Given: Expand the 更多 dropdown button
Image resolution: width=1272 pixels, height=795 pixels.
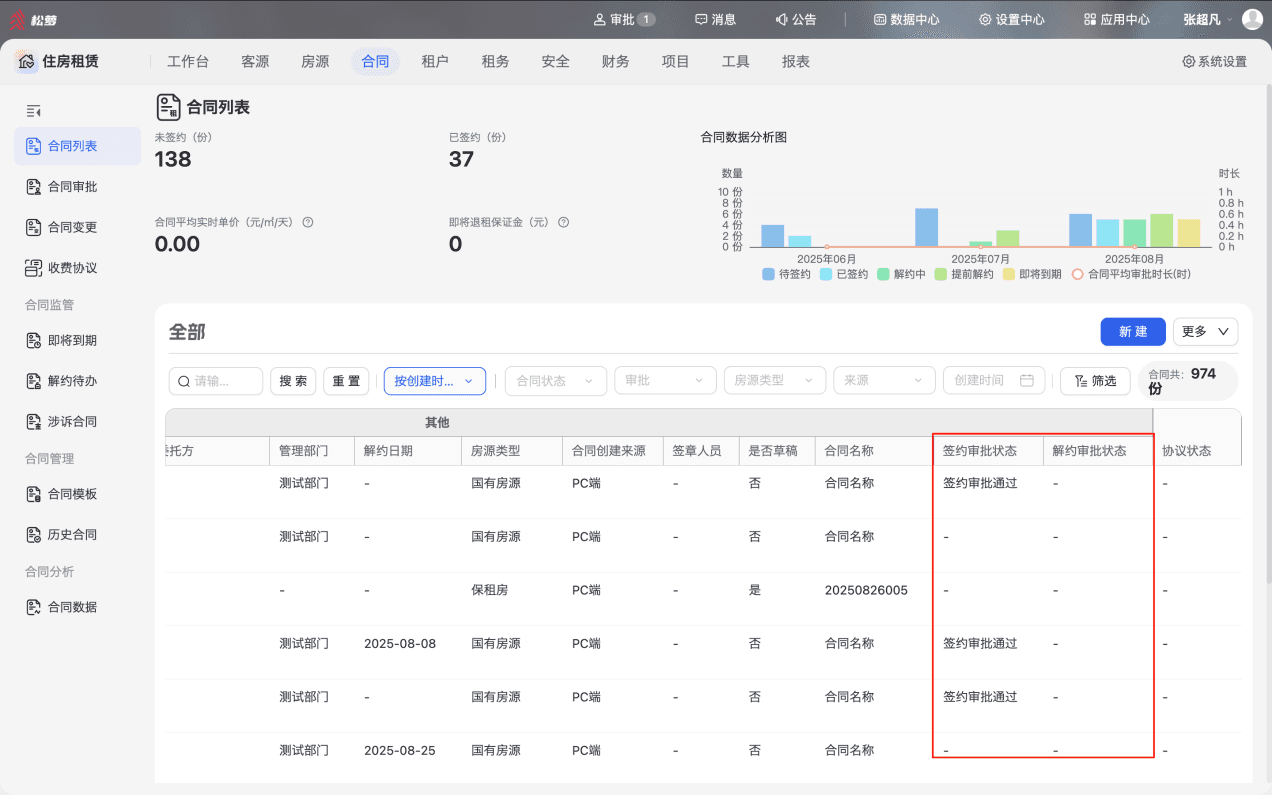Looking at the screenshot, I should (1206, 332).
